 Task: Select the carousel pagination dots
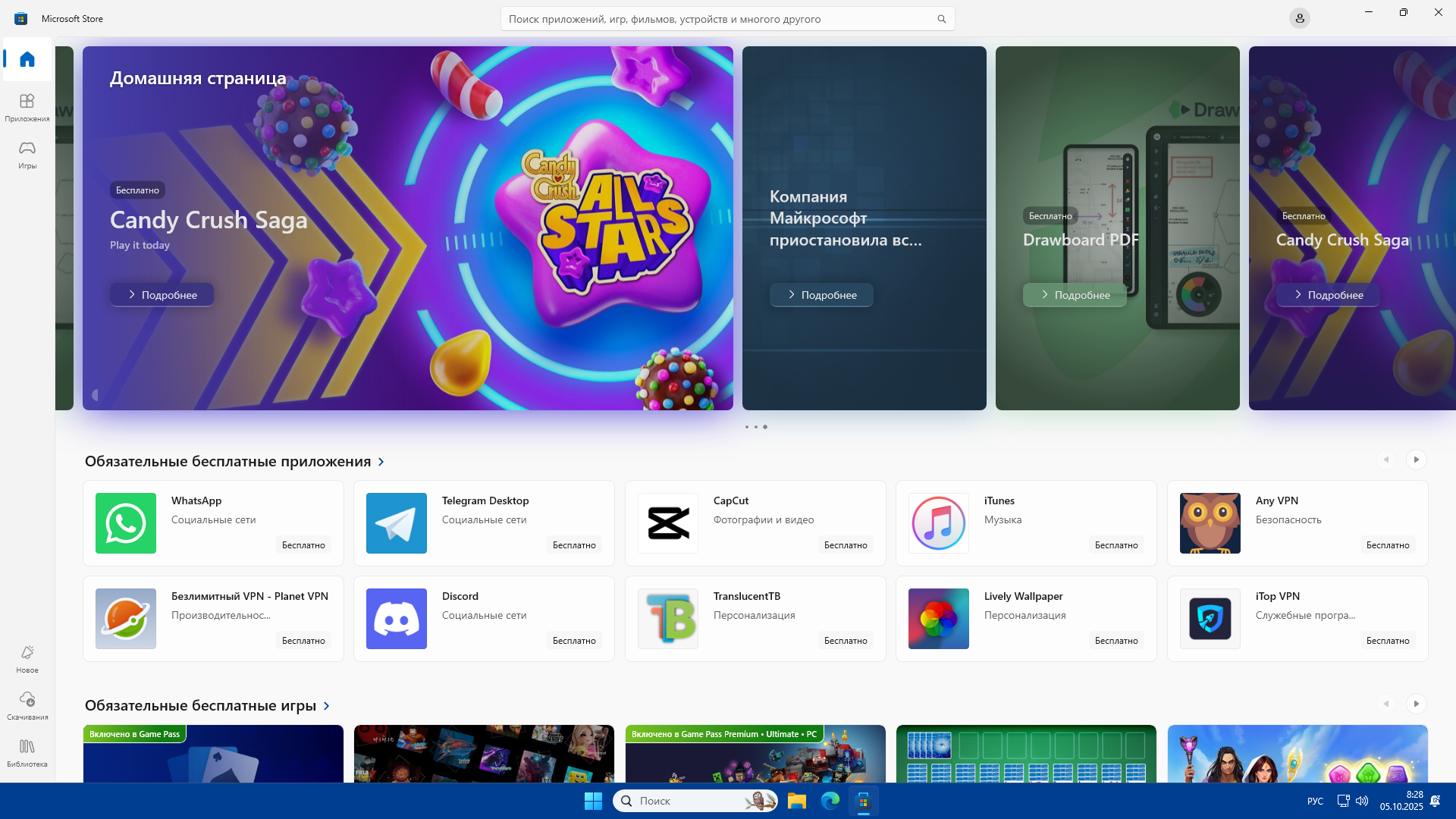(755, 427)
